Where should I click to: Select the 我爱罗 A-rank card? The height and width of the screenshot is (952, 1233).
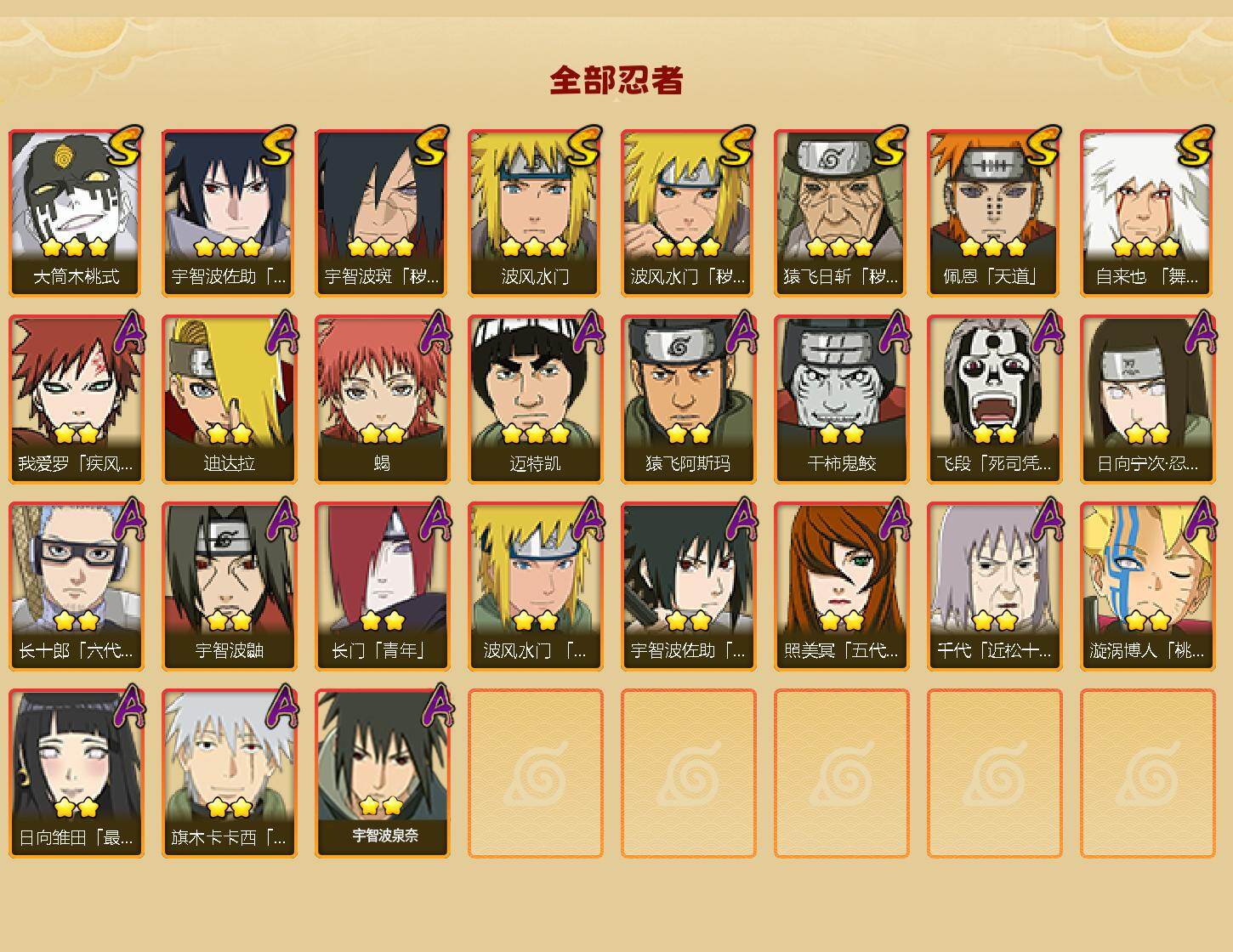point(76,399)
